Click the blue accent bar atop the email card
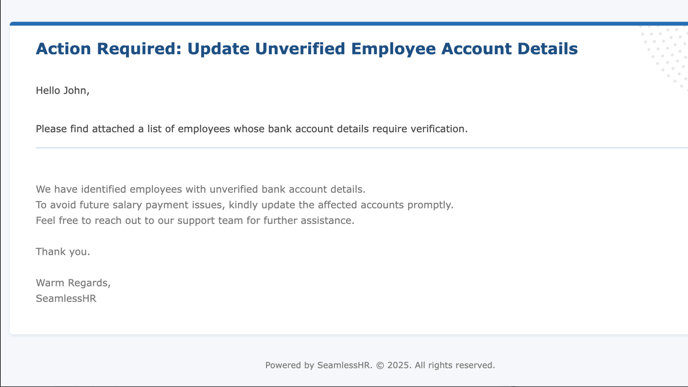The height and width of the screenshot is (387, 688). click(349, 24)
